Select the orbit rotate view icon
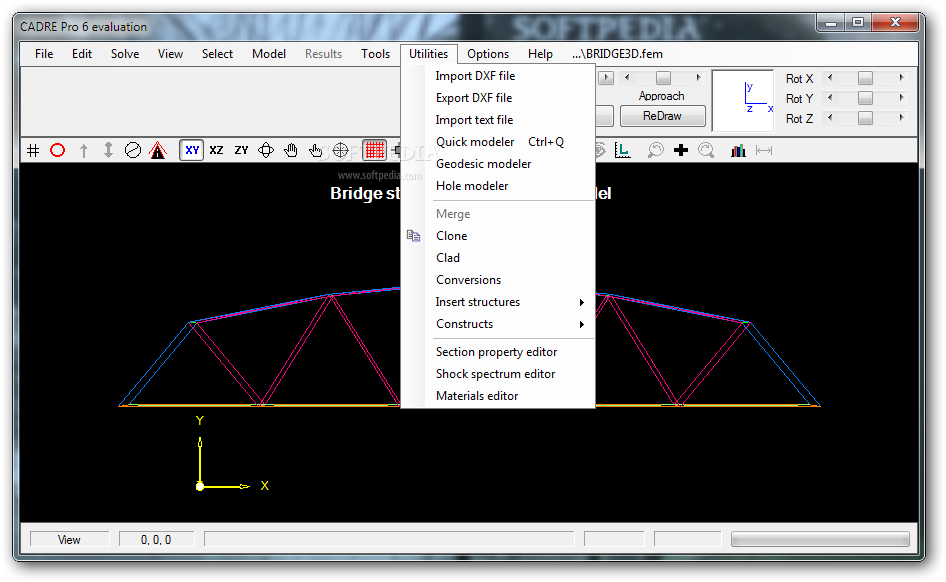Viewport: 946px width, 582px height. click(x=266, y=150)
